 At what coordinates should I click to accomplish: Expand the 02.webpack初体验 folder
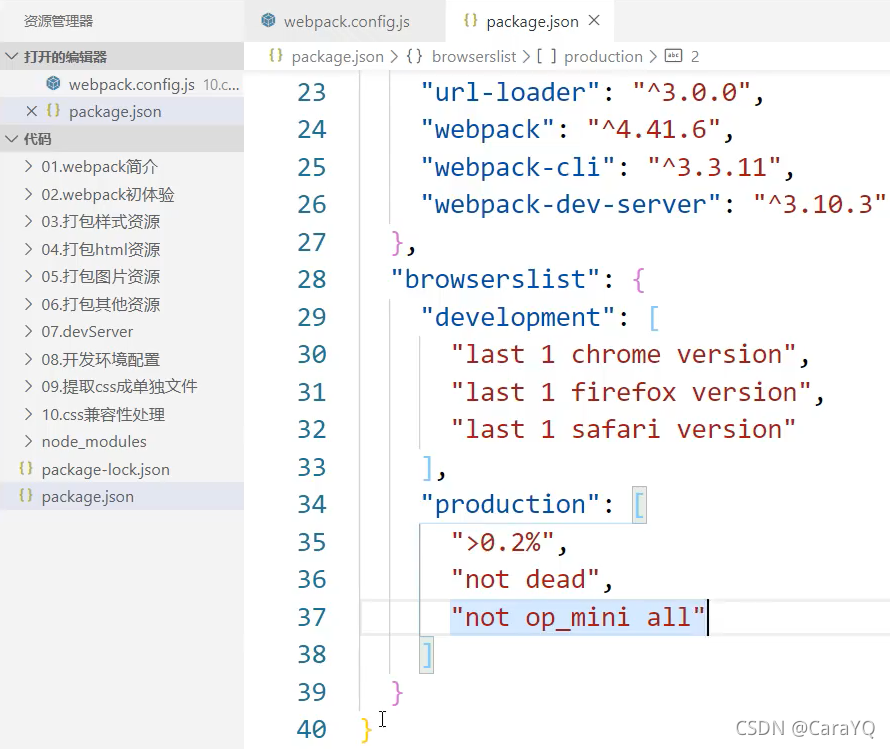tap(122, 195)
